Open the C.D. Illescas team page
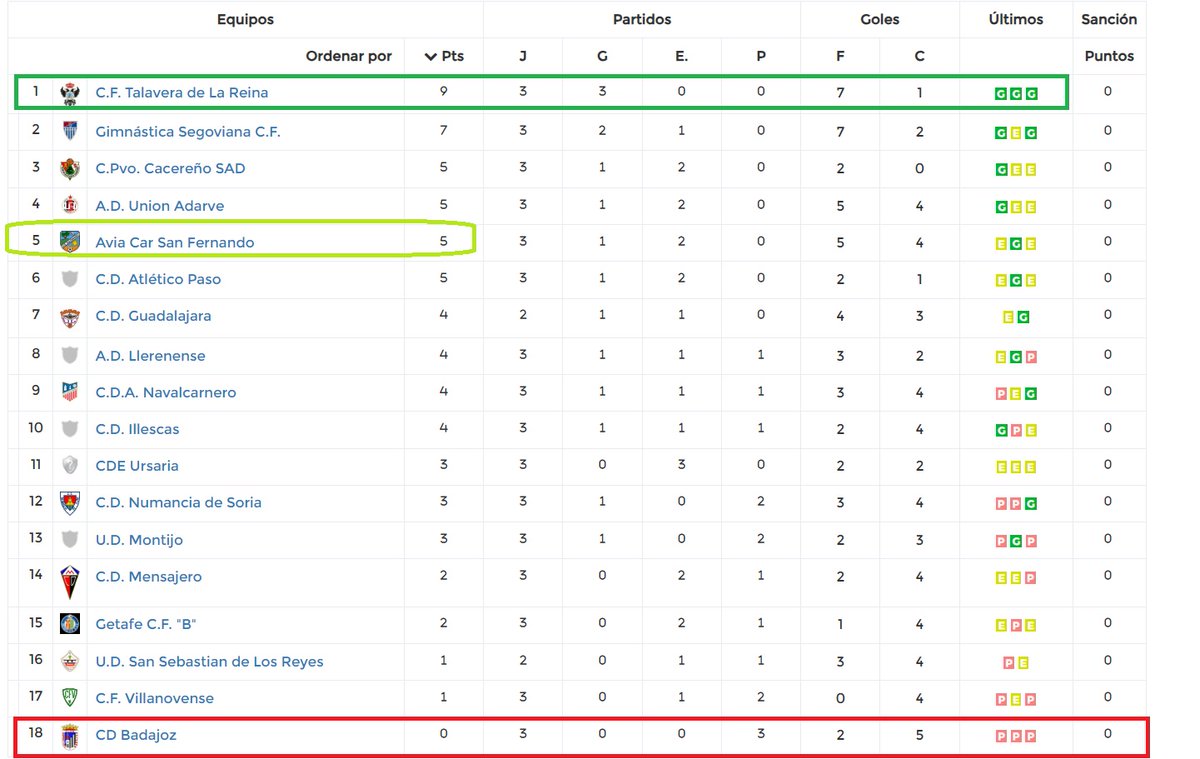1200x759 pixels. point(136,429)
